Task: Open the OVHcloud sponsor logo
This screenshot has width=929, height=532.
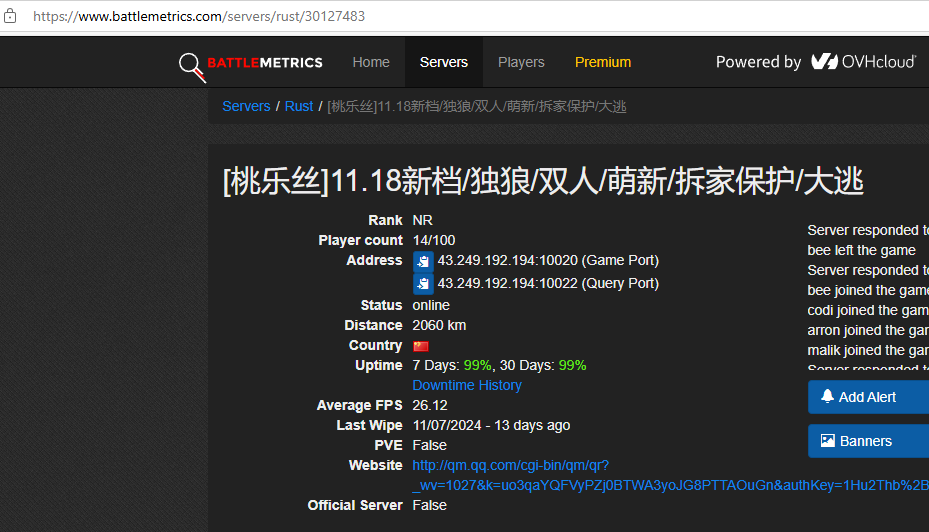Action: click(x=863, y=62)
